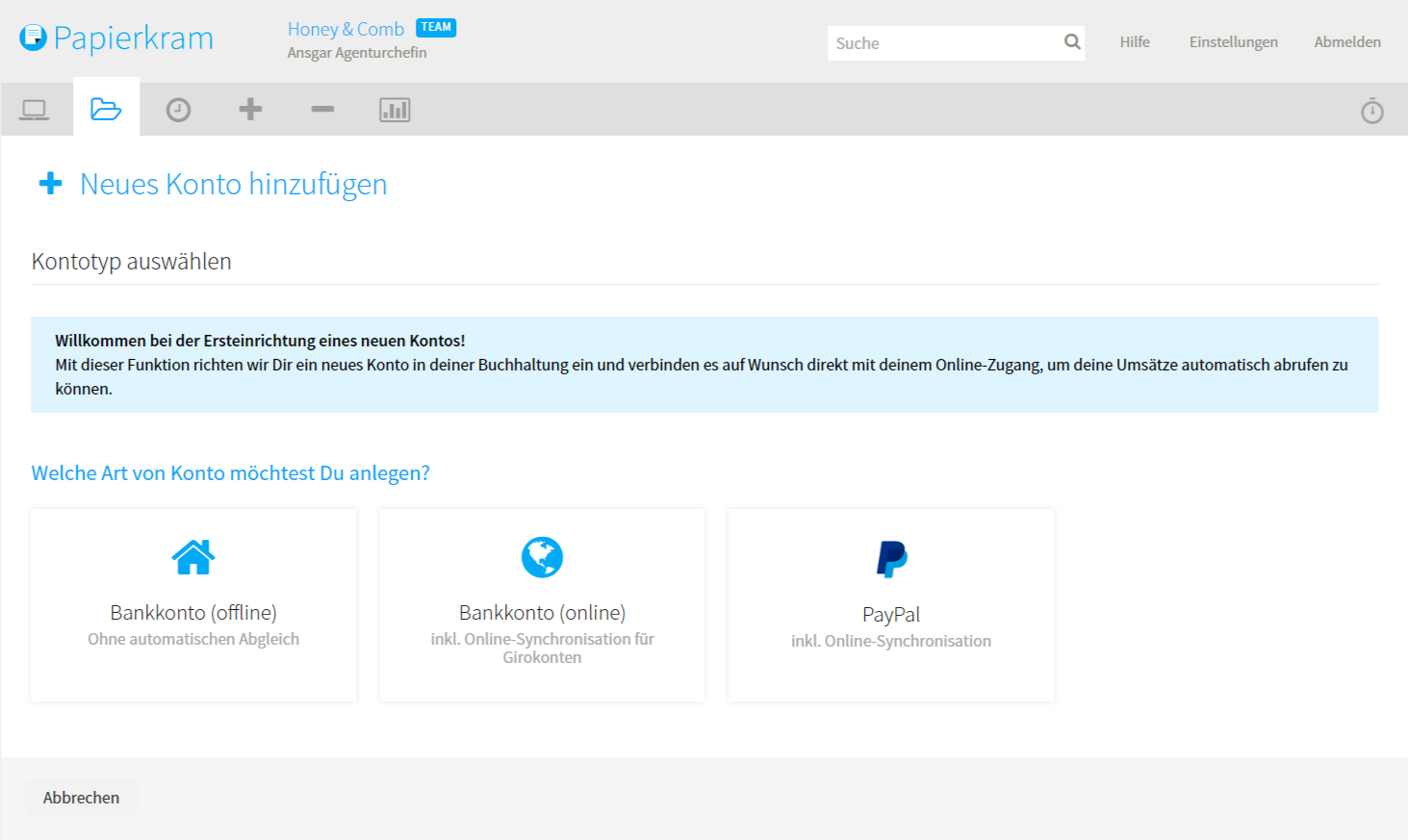The height and width of the screenshot is (840, 1408).
Task: Click the house icon for offline bank account
Action: 193,556
